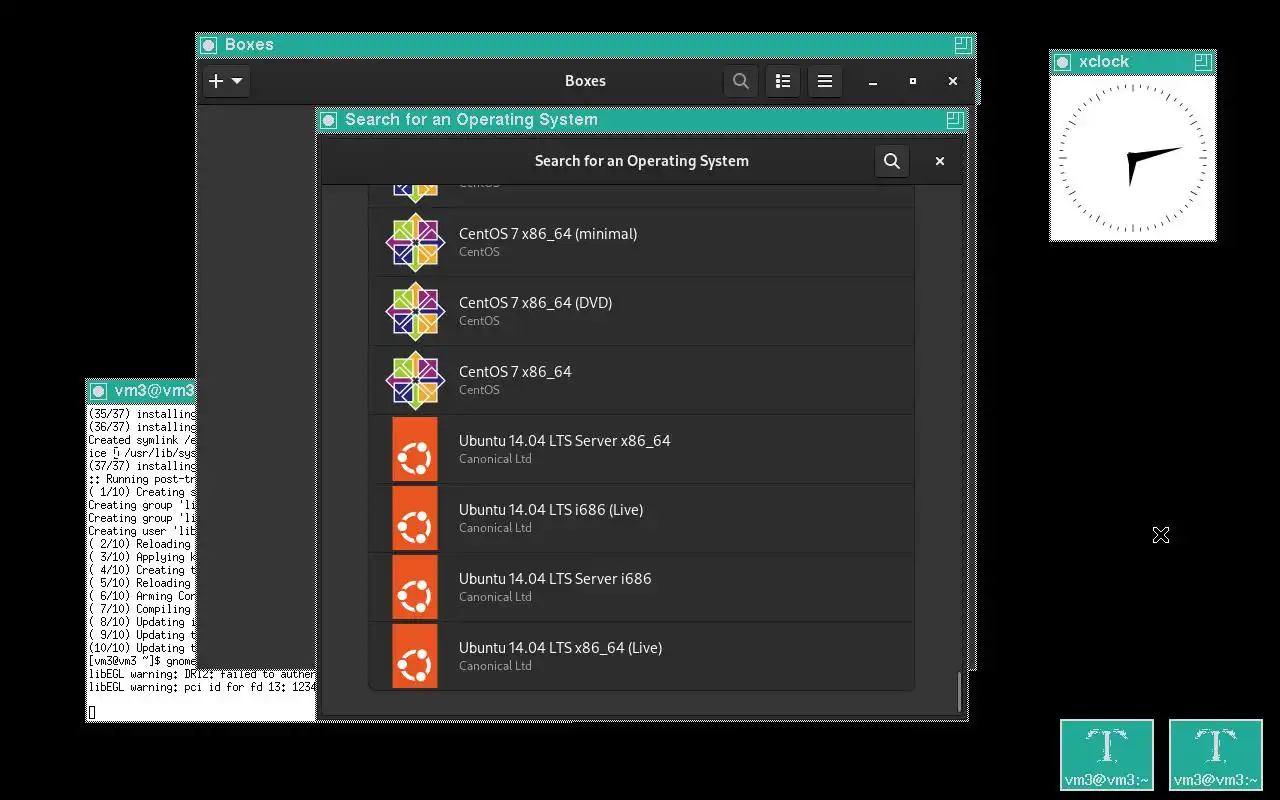Image resolution: width=1280 pixels, height=800 pixels.
Task: Click Boxes window-manager menu circle icon
Action: (208, 45)
